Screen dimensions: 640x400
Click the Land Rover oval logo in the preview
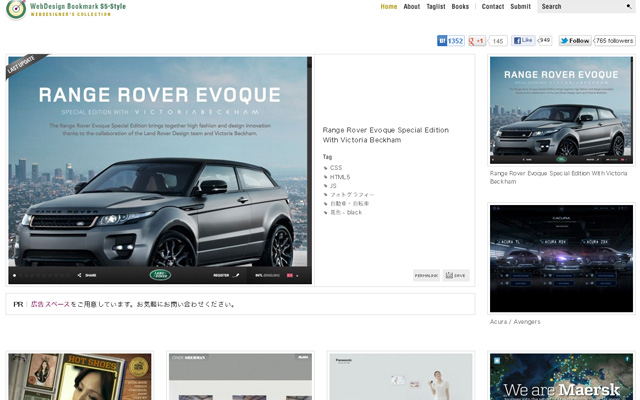click(160, 275)
